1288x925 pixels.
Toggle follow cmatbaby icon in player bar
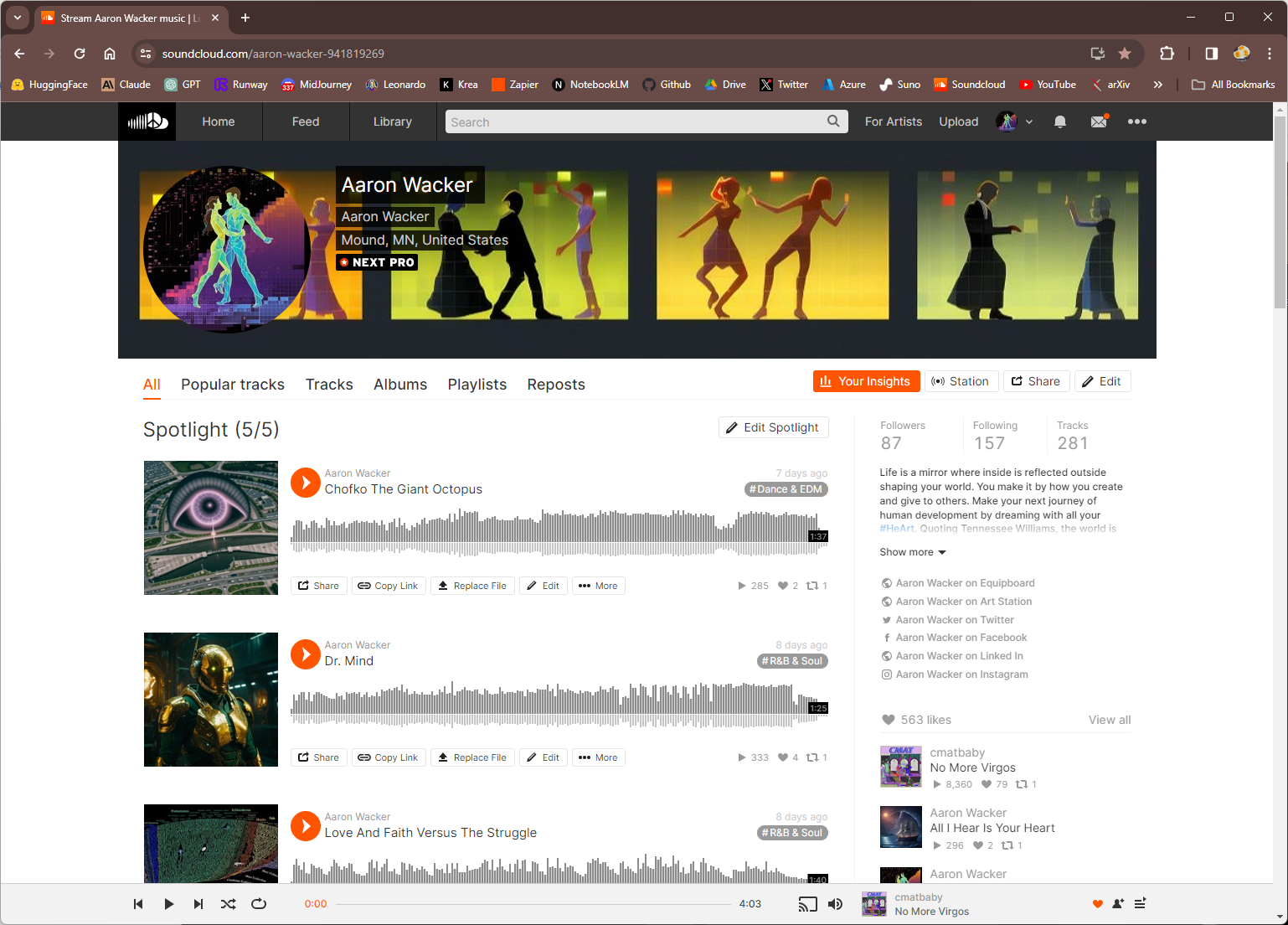(x=1118, y=904)
